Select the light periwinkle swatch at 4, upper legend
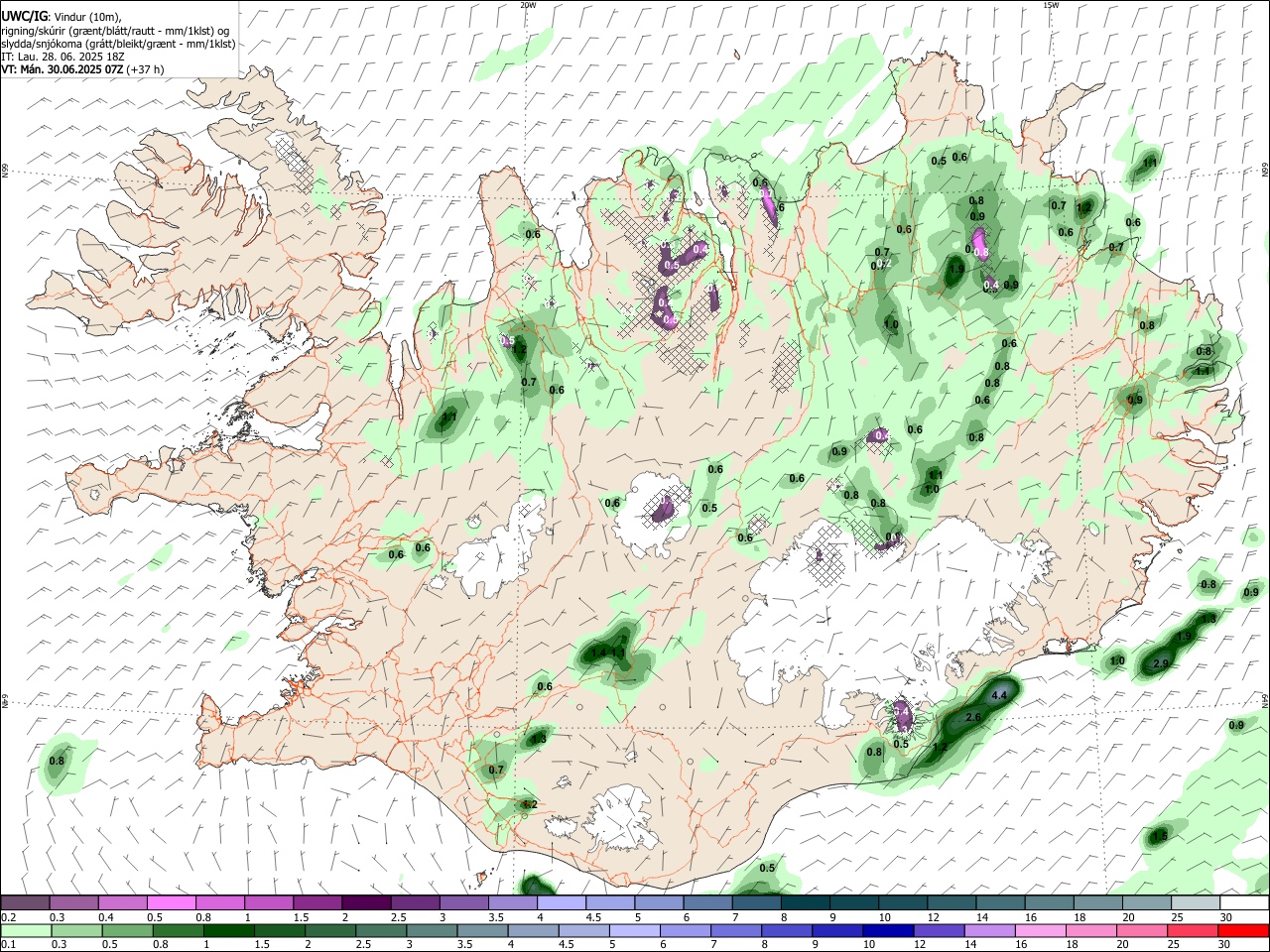 tap(561, 903)
